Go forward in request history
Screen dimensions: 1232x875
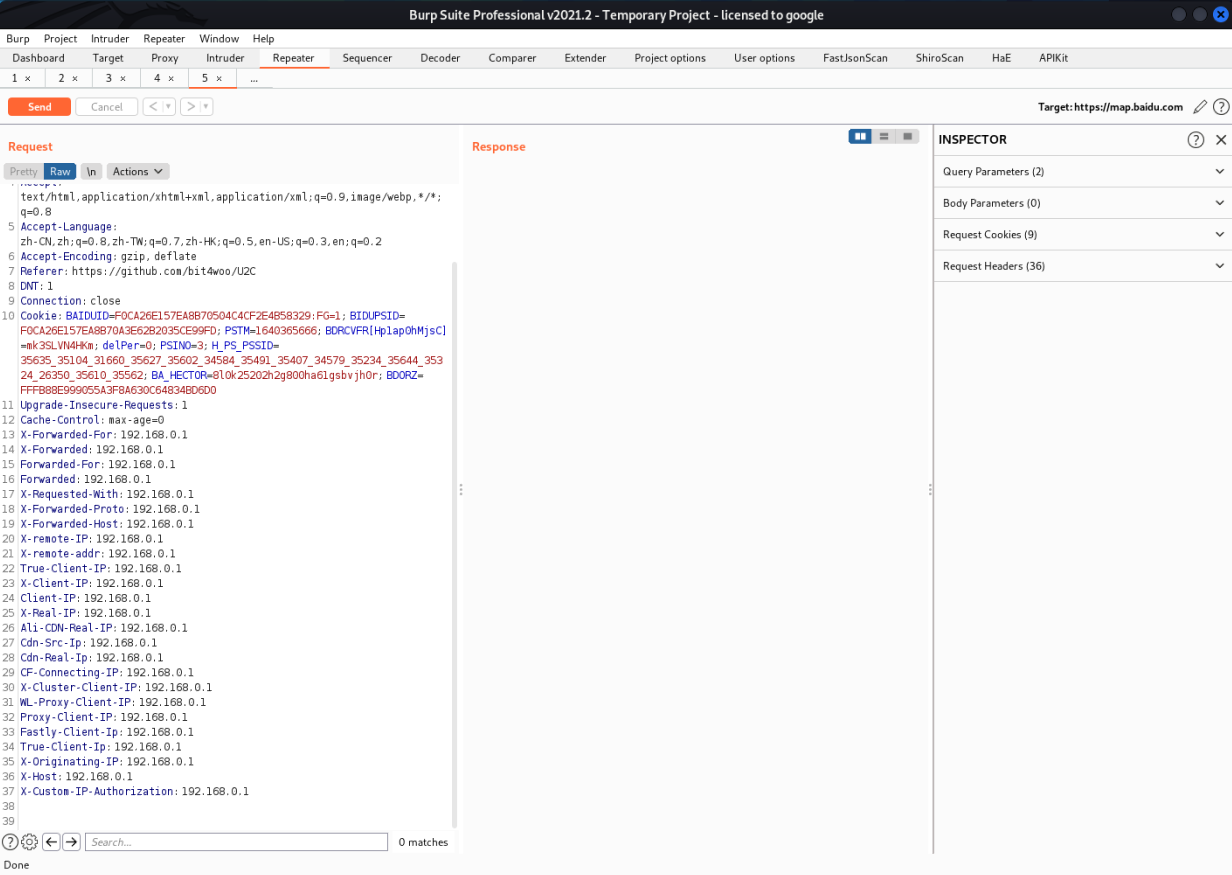(x=190, y=107)
